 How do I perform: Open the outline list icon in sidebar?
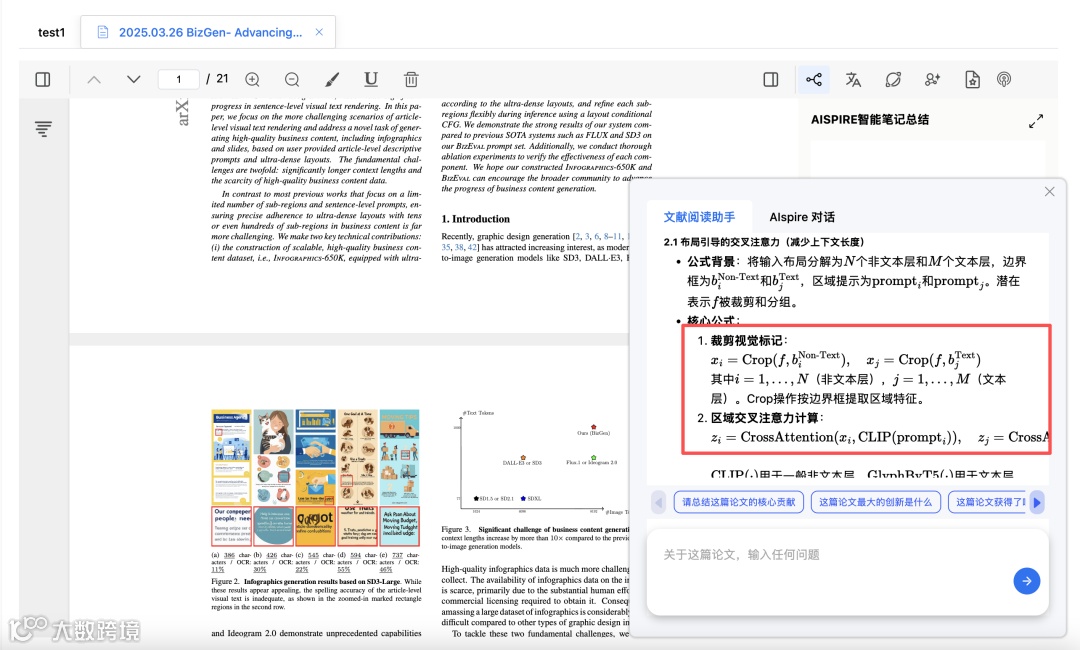[43, 129]
